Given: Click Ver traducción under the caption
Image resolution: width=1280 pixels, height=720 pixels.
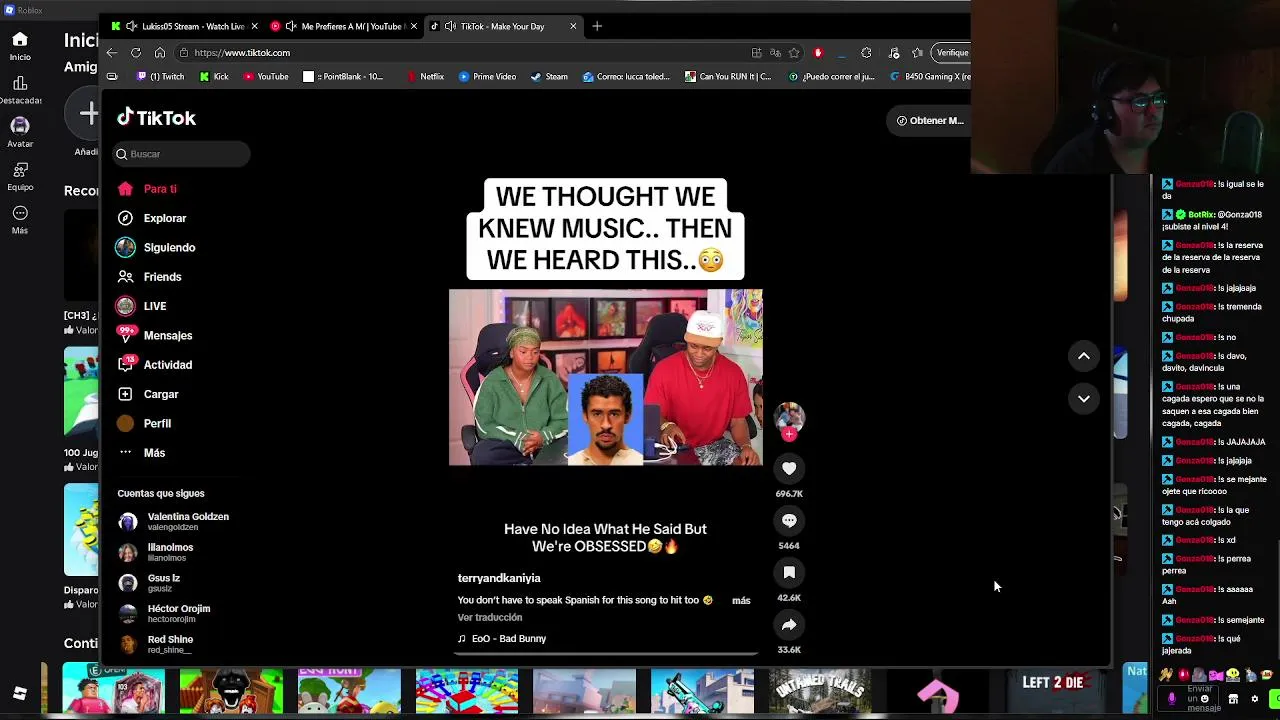Looking at the screenshot, I should tap(490, 618).
